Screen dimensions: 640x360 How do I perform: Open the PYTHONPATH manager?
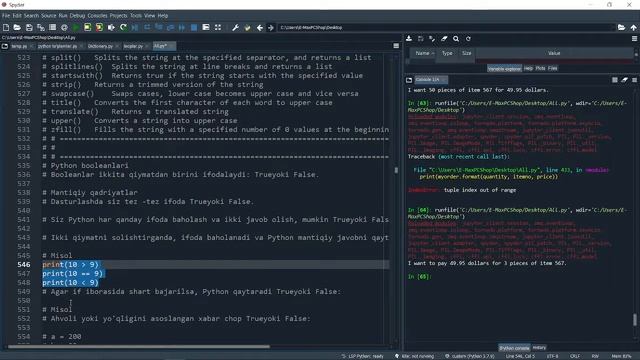247,27
